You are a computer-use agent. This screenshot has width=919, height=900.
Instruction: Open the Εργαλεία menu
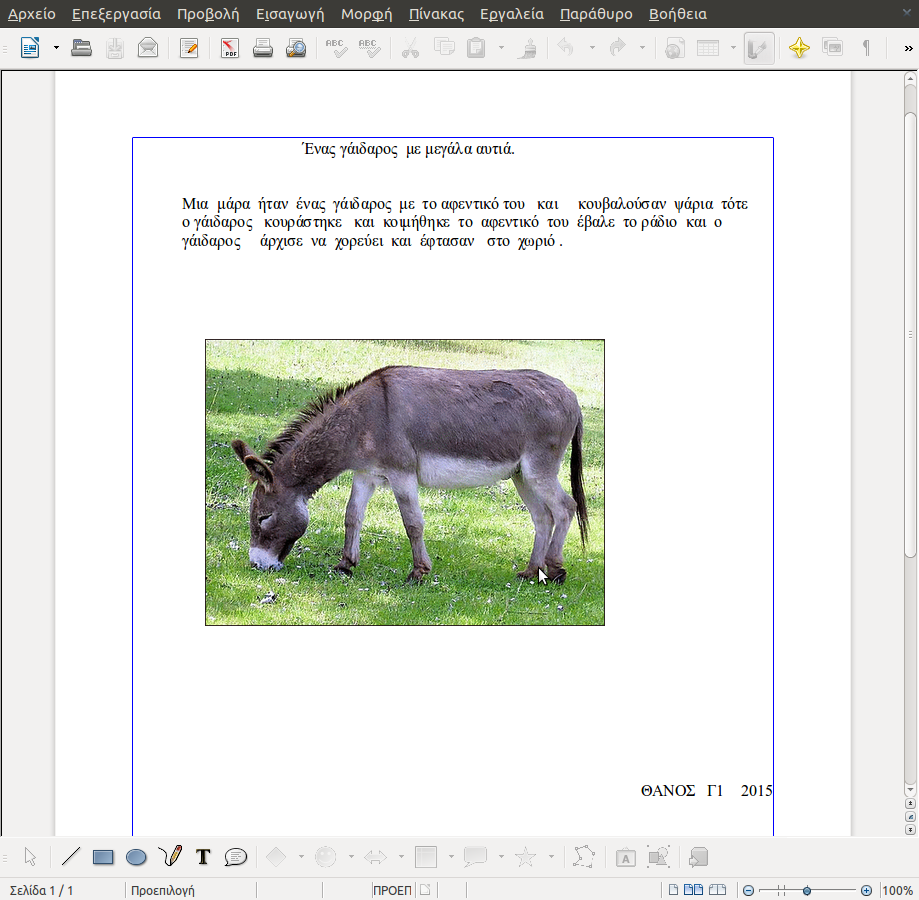(x=512, y=13)
